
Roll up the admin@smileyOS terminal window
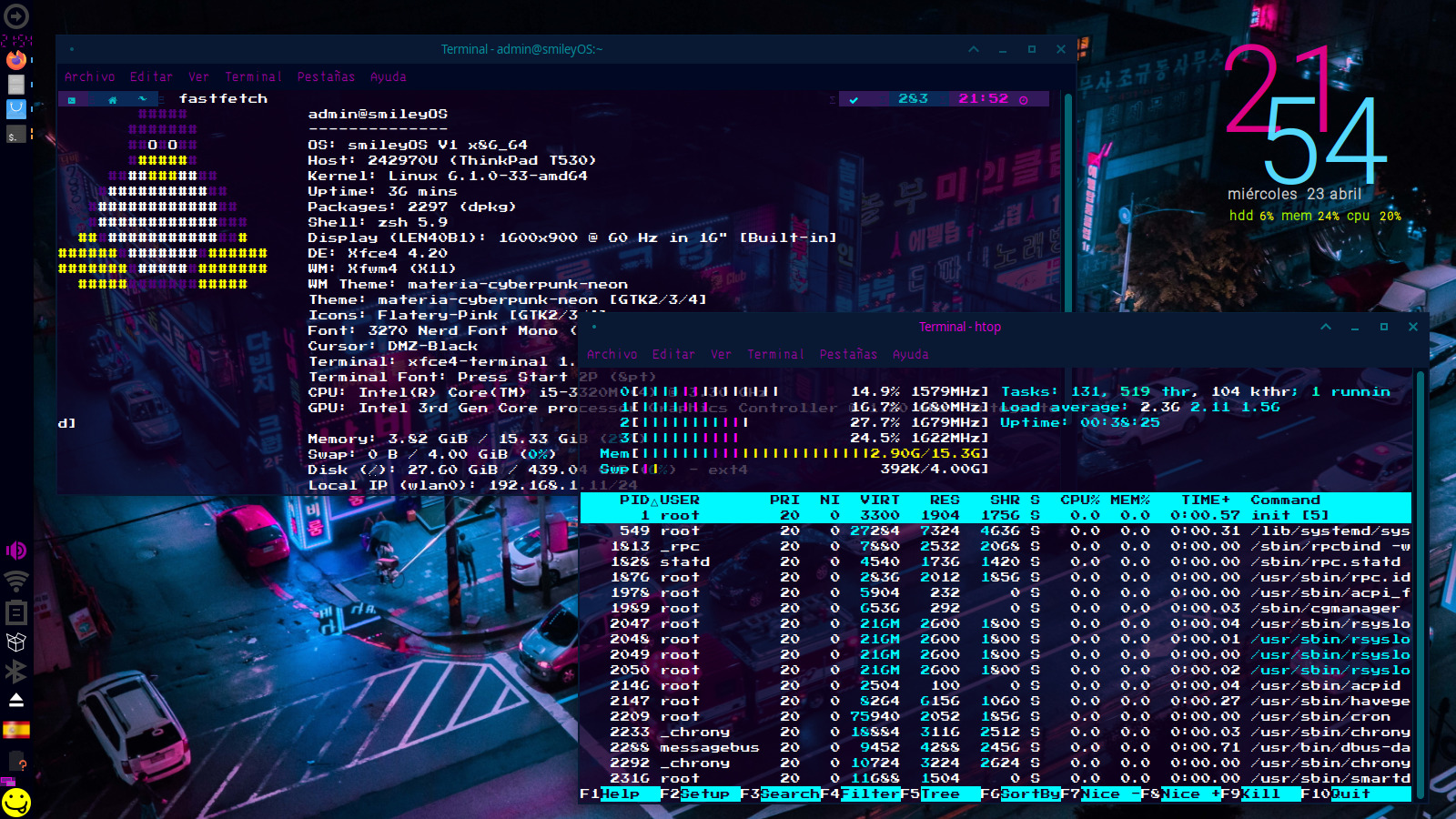click(974, 49)
